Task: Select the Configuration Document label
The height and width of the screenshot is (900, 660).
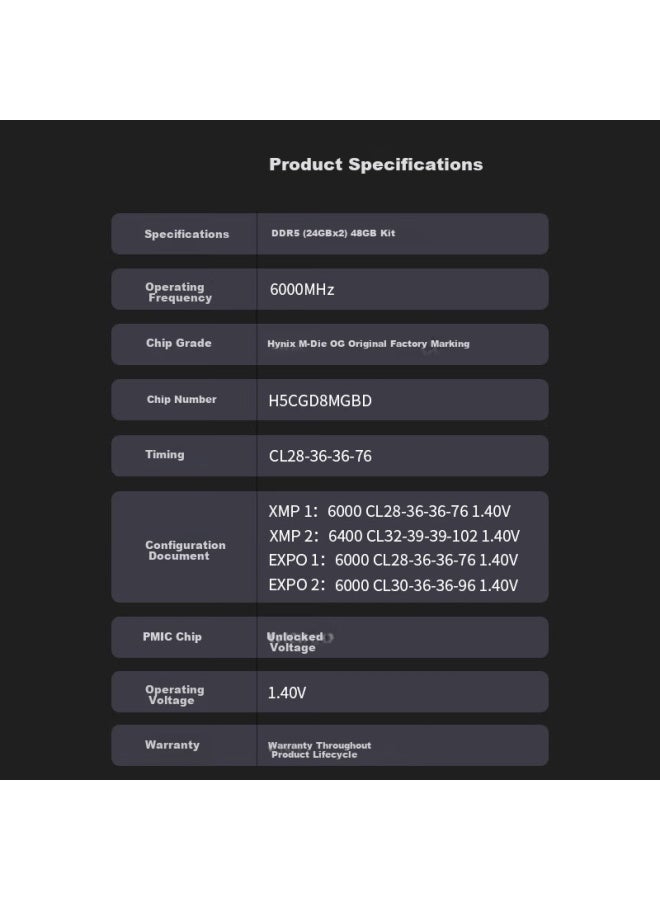Action: pos(185,550)
